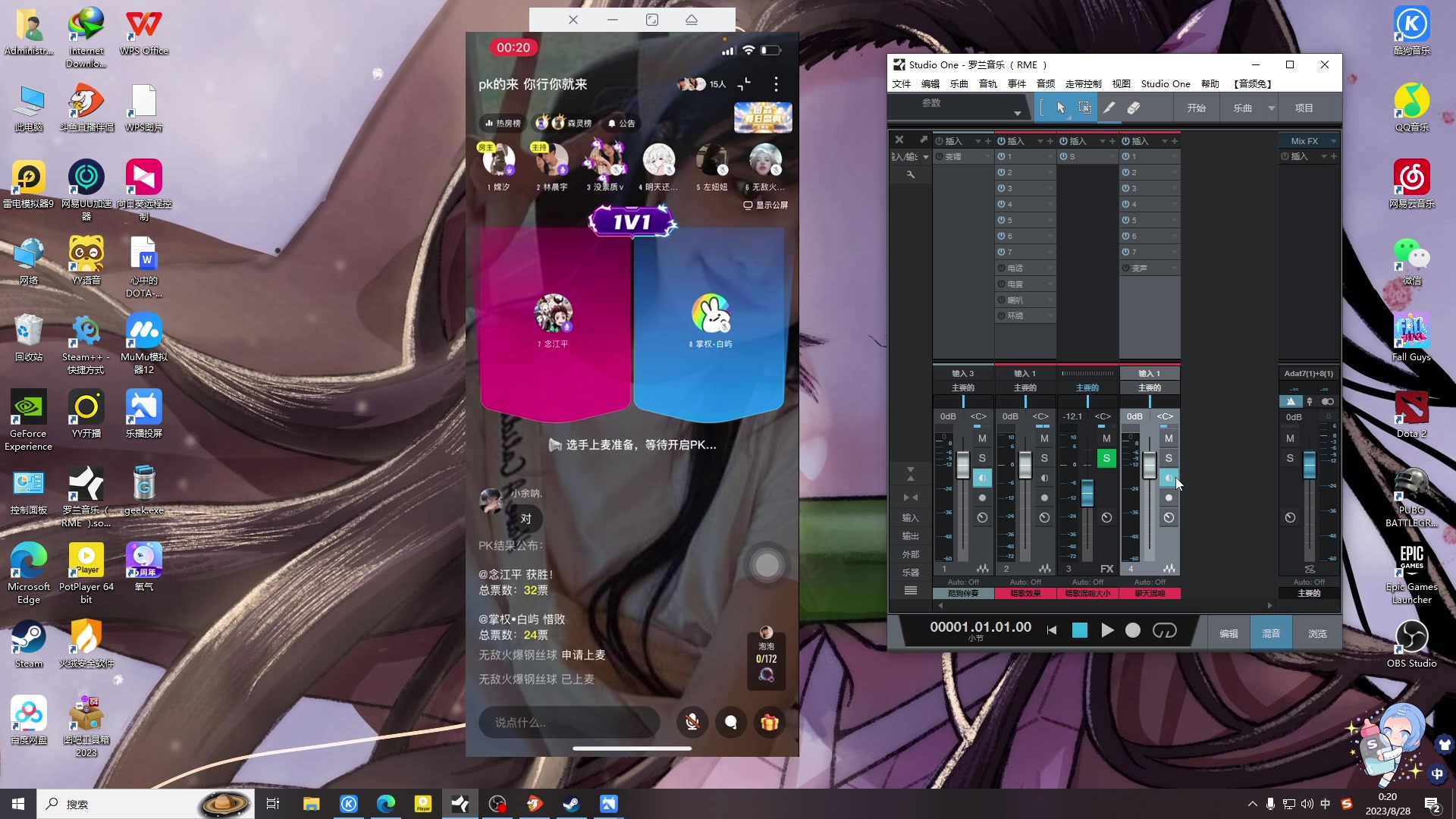
Task: Add insert to Mix FX main channel plus
Action: tap(1334, 156)
